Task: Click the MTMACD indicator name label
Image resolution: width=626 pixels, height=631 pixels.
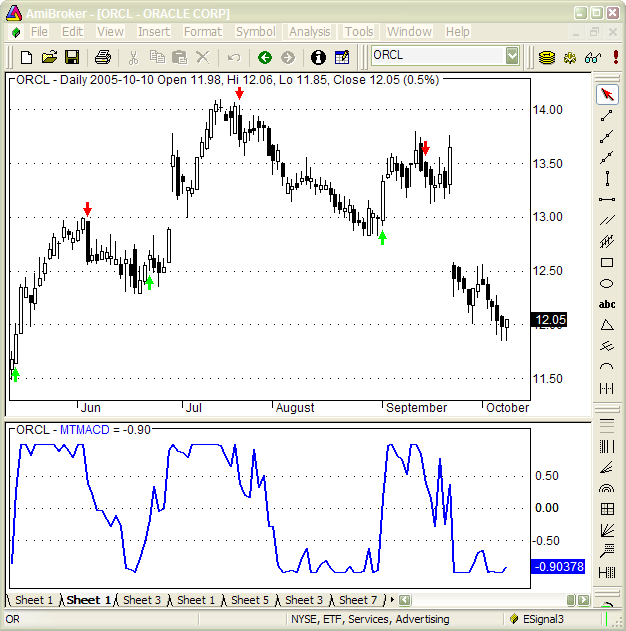Action: point(84,430)
